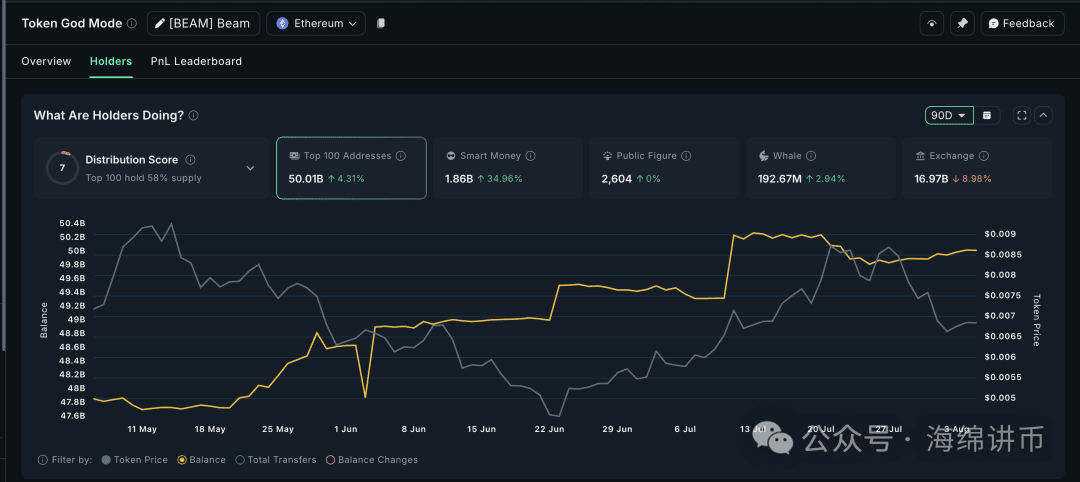Enable the Total Transfers series filter
Viewport: 1080px width, 482px height.
(x=276, y=459)
